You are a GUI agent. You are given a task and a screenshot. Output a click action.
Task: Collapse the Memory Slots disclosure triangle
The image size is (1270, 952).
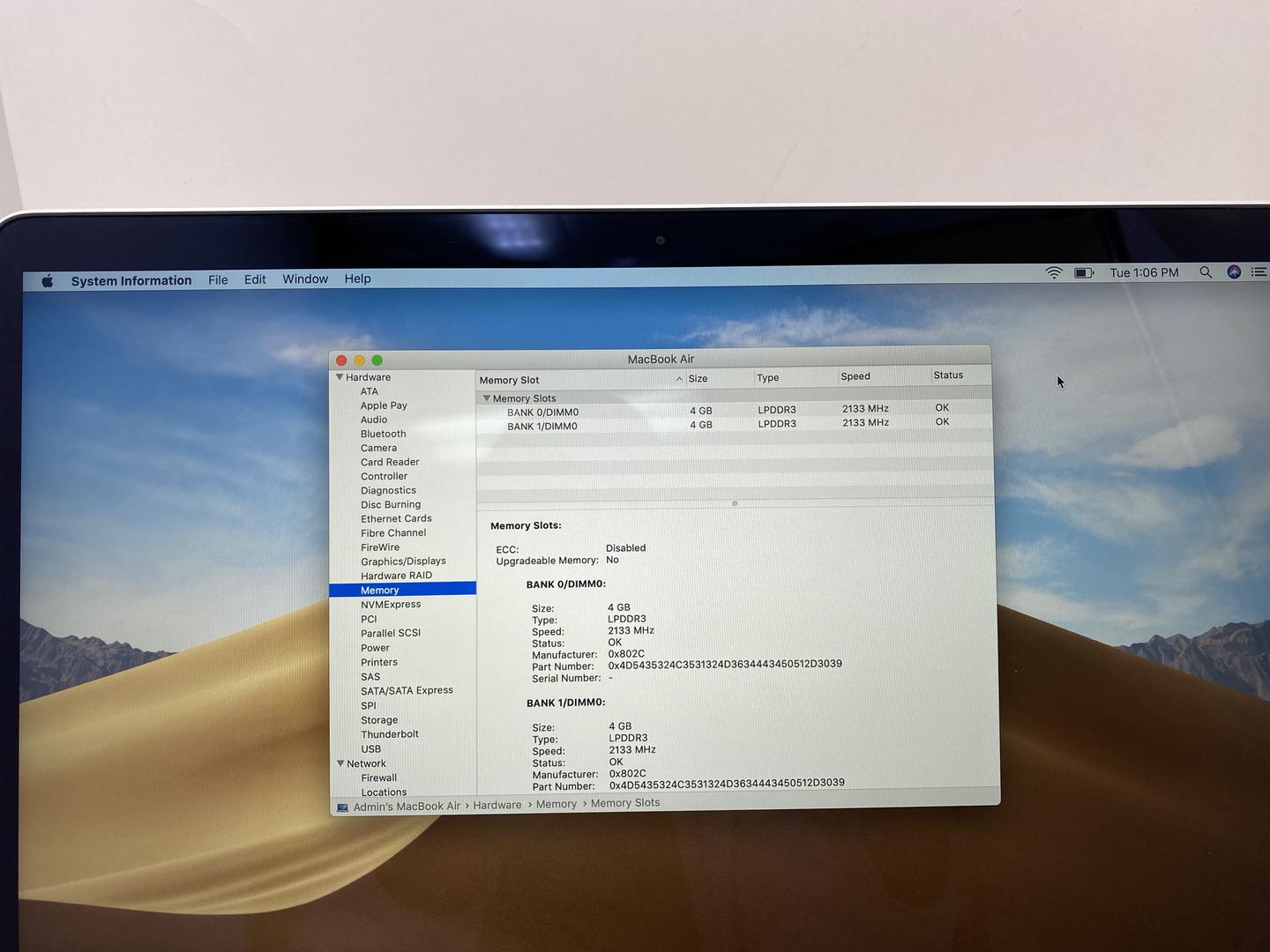click(x=486, y=398)
